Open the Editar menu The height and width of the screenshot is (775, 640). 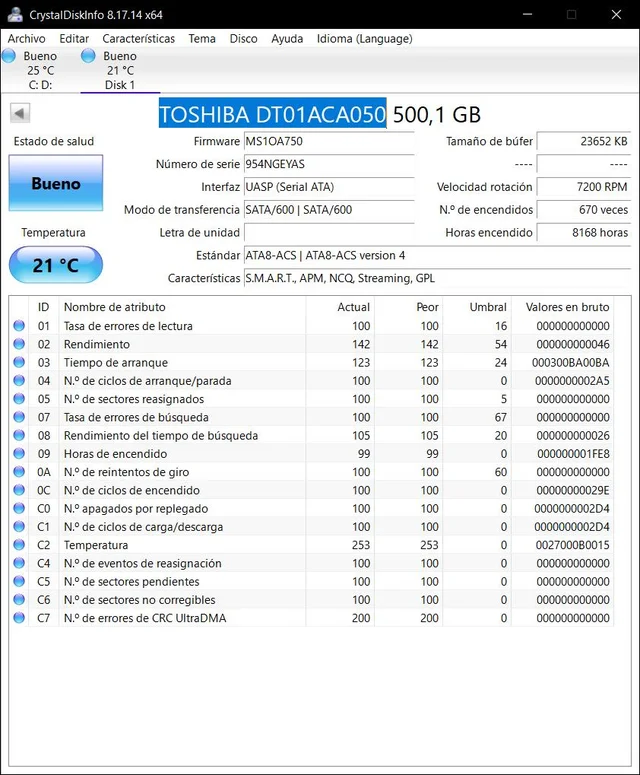(74, 39)
